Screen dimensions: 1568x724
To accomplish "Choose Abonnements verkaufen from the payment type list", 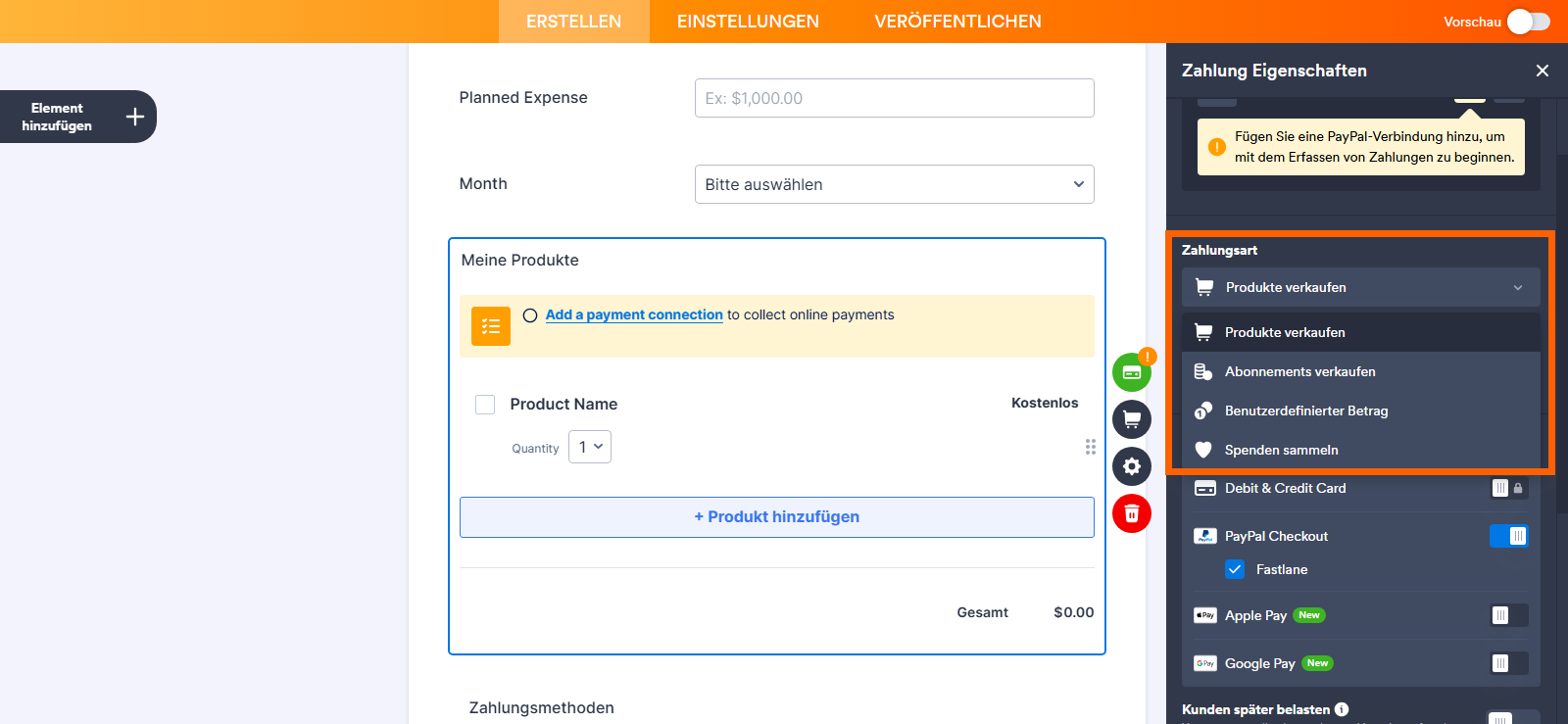I will tap(1299, 371).
